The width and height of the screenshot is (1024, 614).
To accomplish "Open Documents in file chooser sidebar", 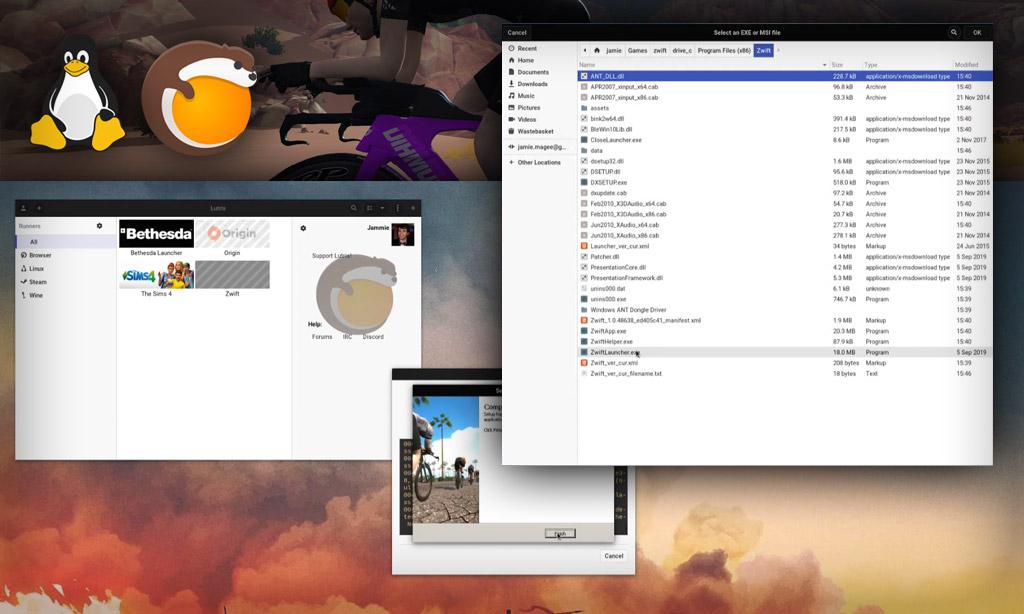I will pyautogui.click(x=533, y=72).
